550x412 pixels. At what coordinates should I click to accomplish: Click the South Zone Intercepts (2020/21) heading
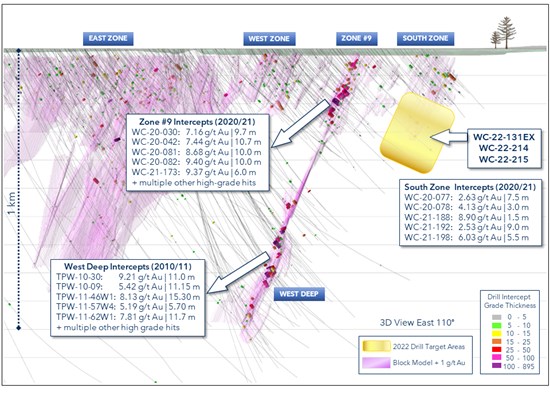[470, 187]
